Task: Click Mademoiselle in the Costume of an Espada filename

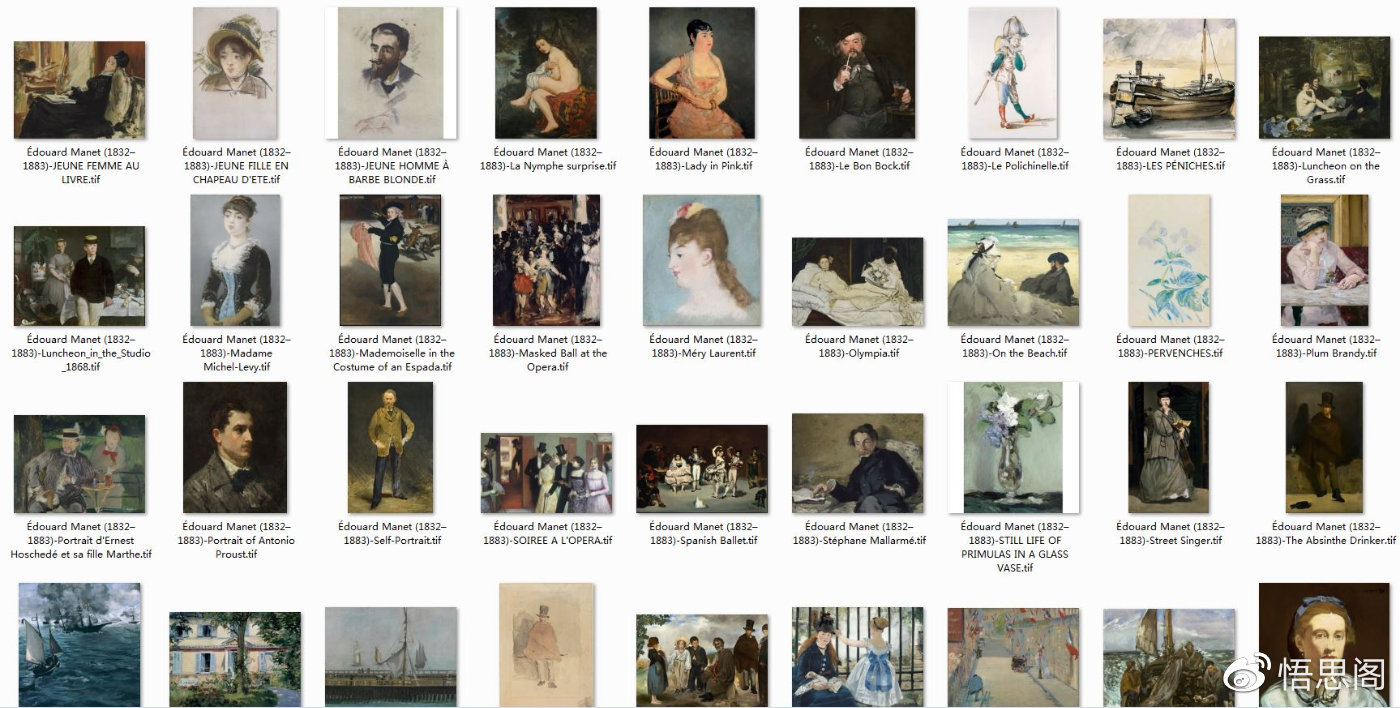Action: tap(391, 353)
